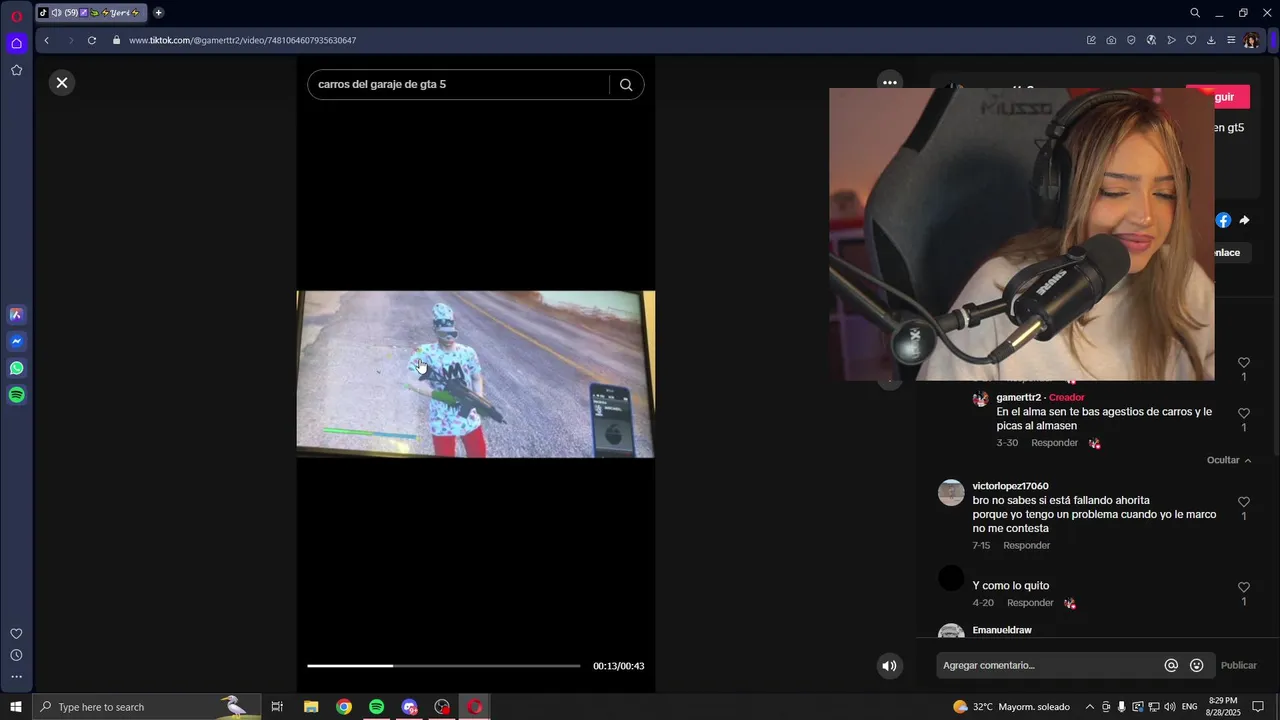The height and width of the screenshot is (720, 1280).
Task: Open Spotify in Opera sidebar
Action: 16,395
